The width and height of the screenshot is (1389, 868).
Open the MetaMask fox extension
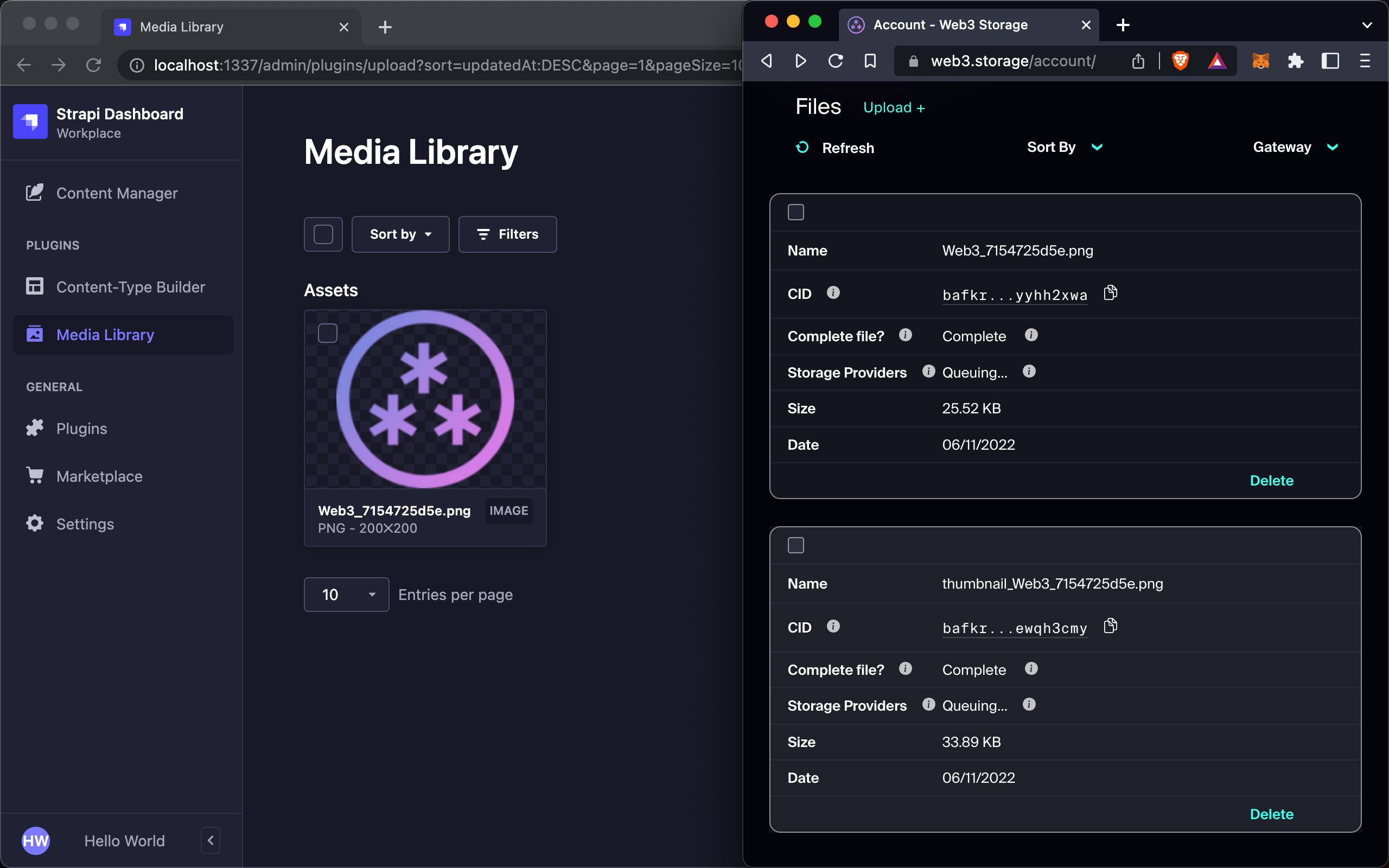click(x=1260, y=61)
